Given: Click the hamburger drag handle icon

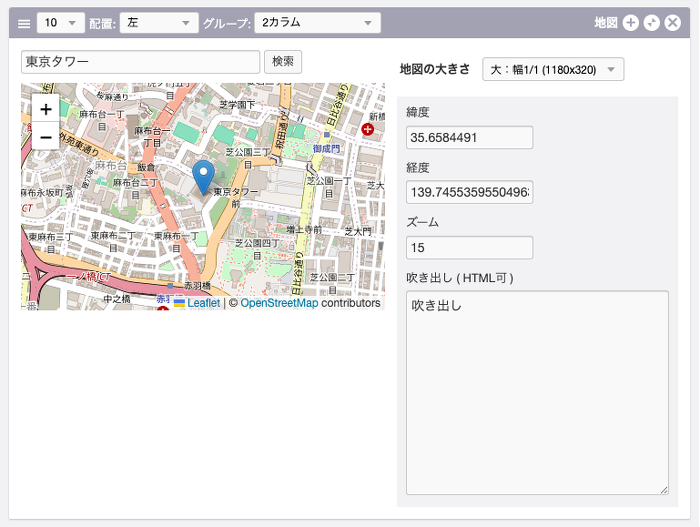Looking at the screenshot, I should point(24,23).
